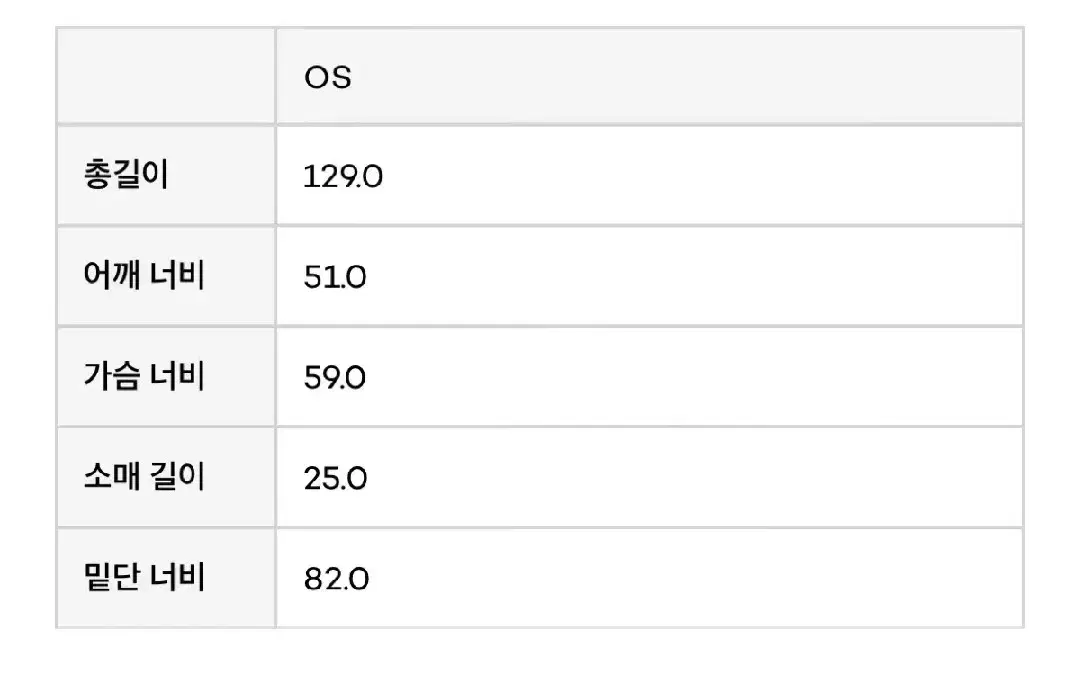This screenshot has width=1080, height=675.
Task: Select the 소매 길이 row label
Action: [x=144, y=477]
